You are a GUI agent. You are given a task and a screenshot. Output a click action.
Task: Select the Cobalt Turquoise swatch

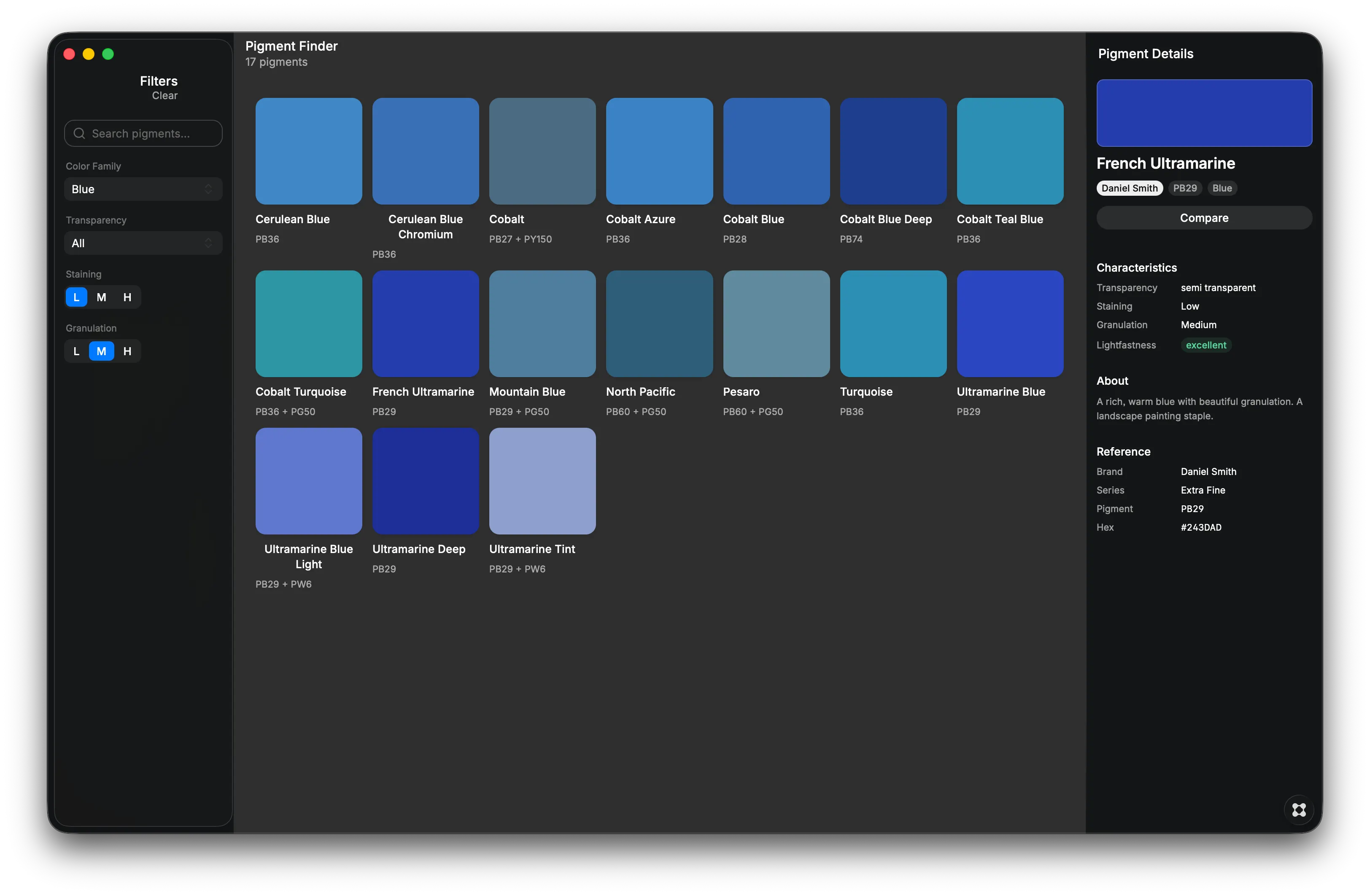coord(308,324)
